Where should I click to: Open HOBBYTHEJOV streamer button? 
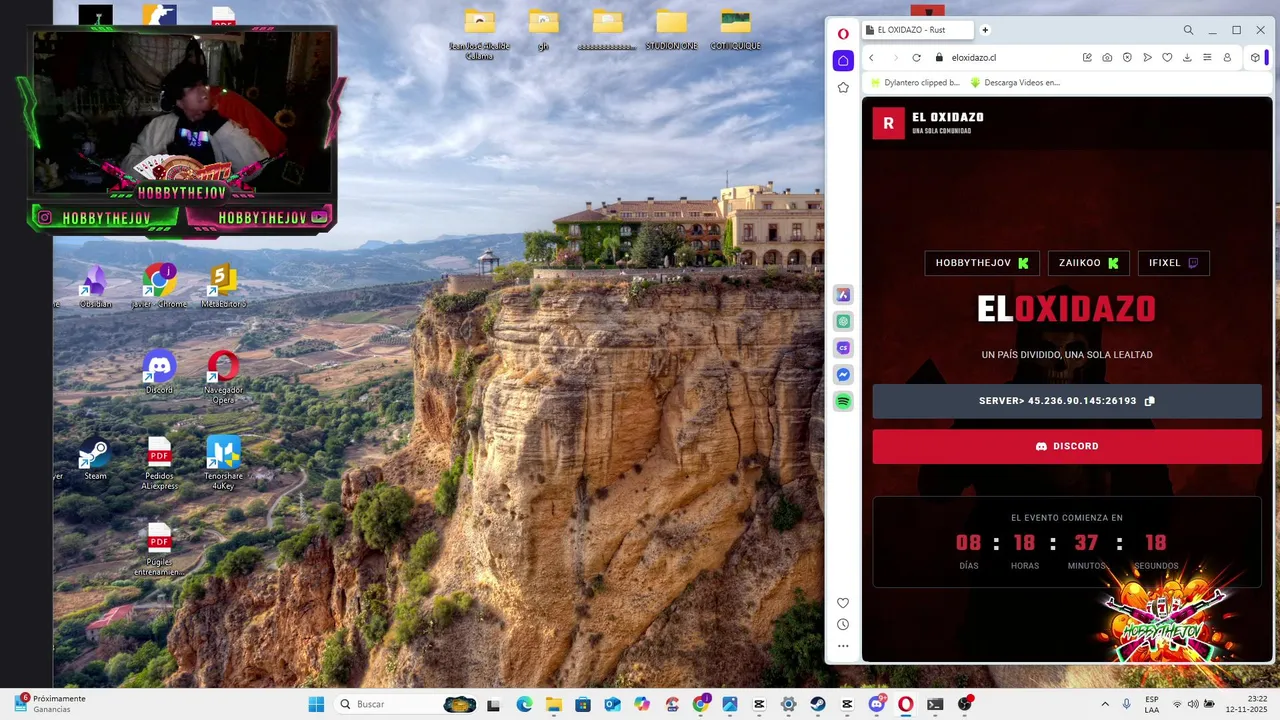click(x=982, y=263)
